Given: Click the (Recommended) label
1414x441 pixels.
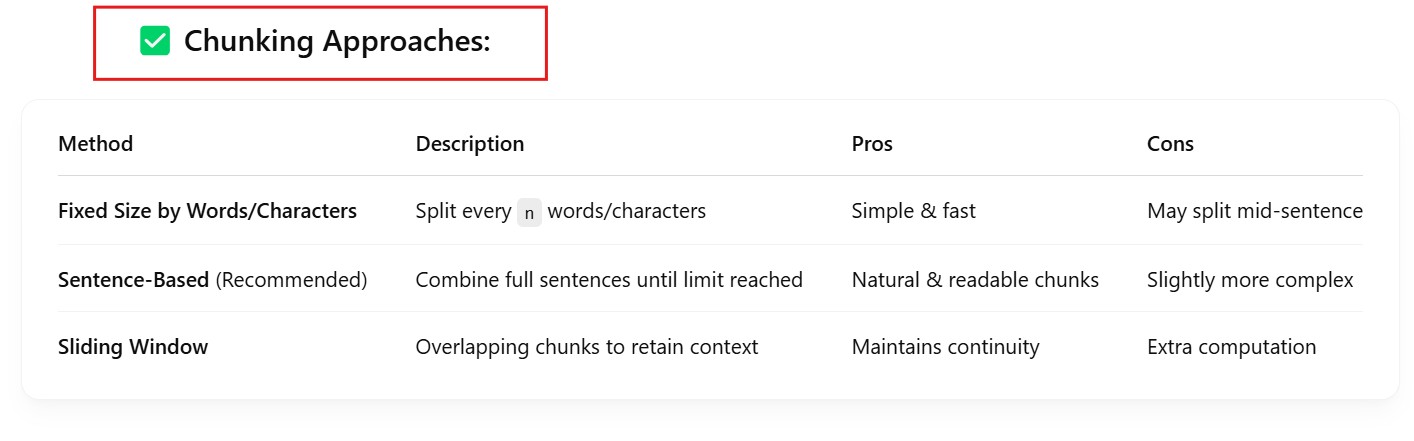Looking at the screenshot, I should tap(291, 280).
